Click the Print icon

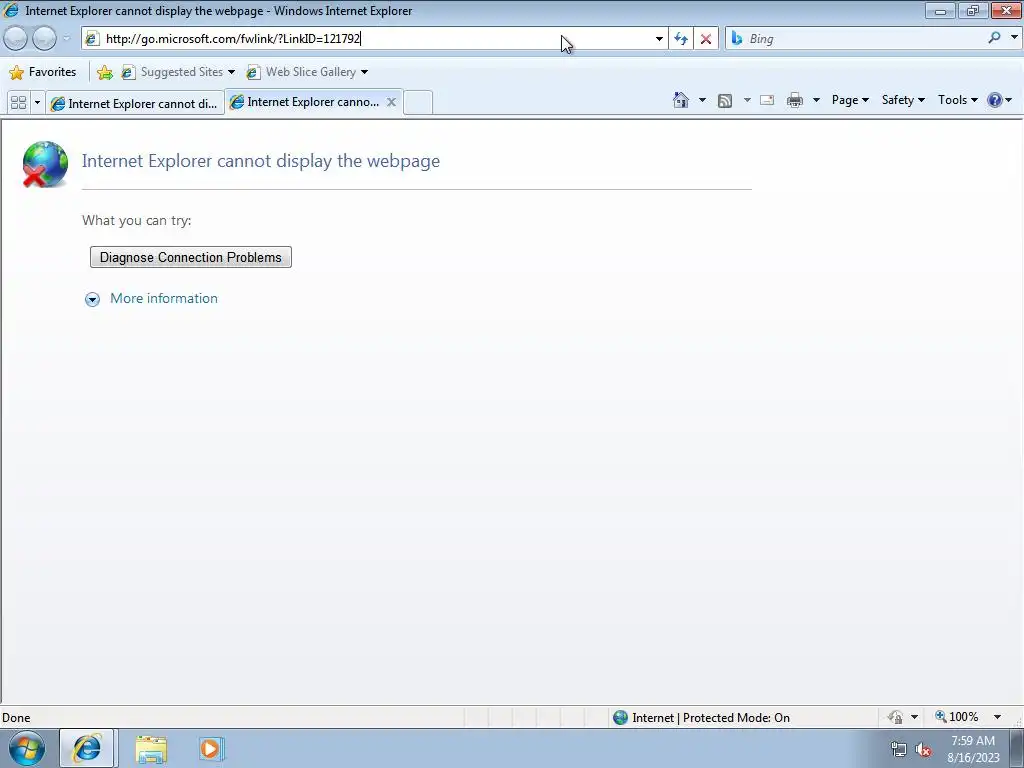tap(795, 100)
